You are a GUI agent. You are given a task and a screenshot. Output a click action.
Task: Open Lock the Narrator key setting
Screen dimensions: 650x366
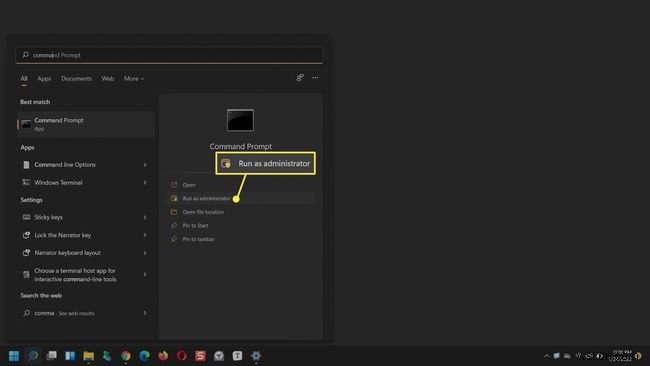pyautogui.click(x=86, y=235)
